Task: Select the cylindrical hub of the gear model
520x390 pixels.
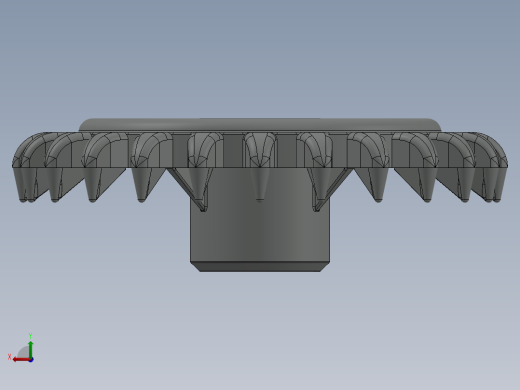Action: [x=260, y=220]
